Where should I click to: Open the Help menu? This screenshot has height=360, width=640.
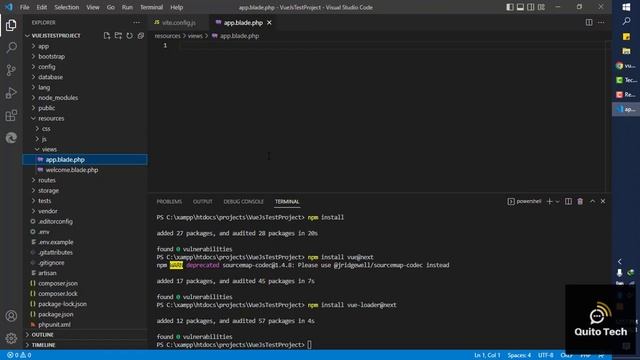(176, 7)
